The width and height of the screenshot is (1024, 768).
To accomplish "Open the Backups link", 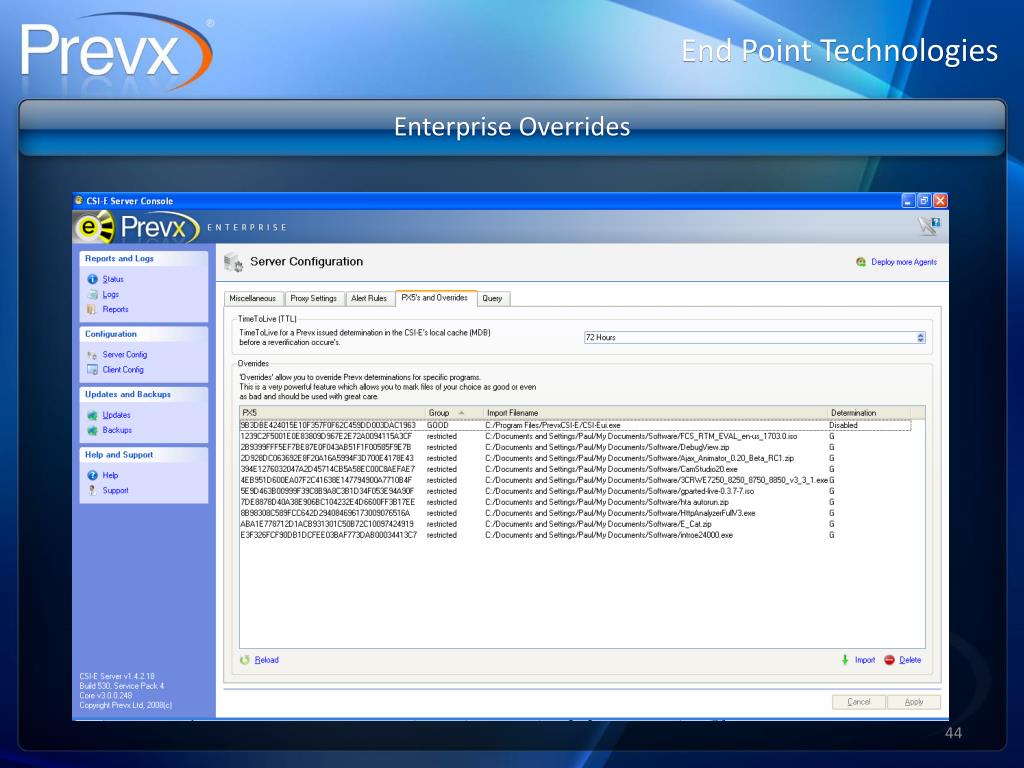I will [x=117, y=430].
